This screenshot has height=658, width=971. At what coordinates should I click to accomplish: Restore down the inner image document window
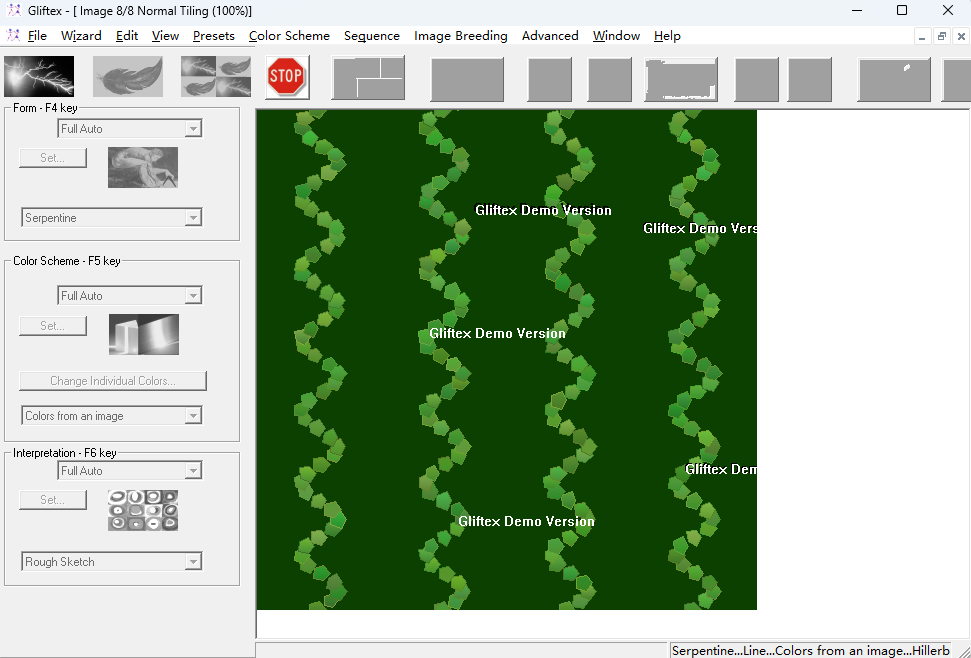[941, 37]
